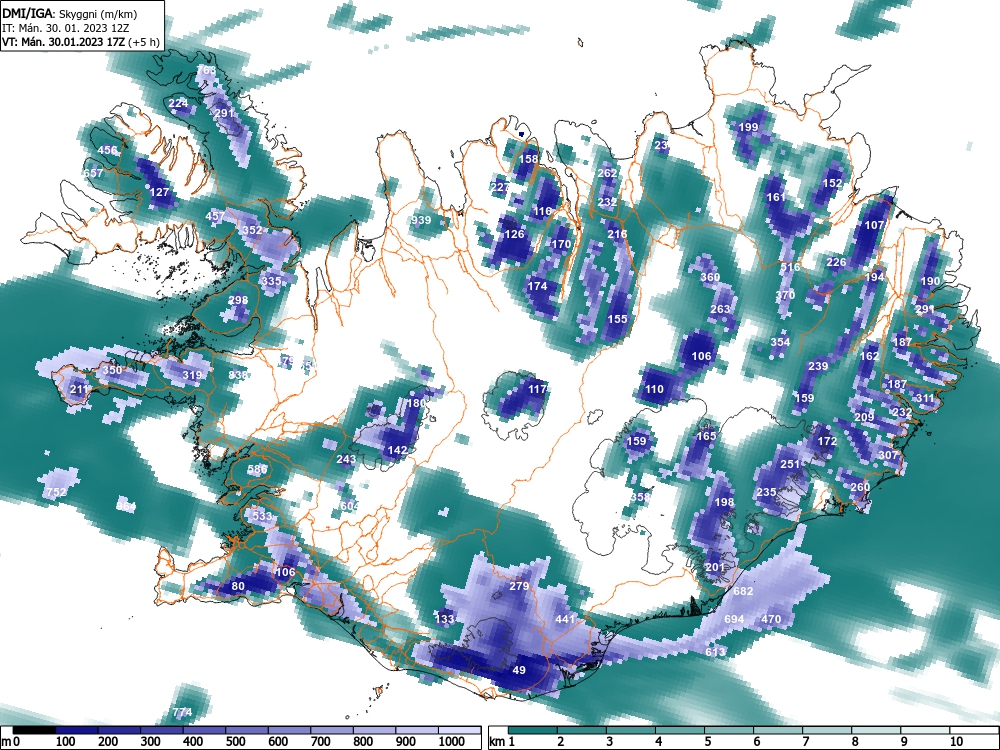Select the 441 visibility label

tap(566, 619)
